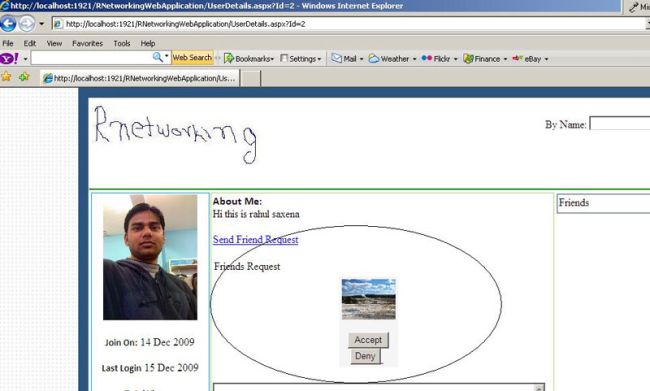Open a new blank tab
The width and height of the screenshot is (650, 391).
(251, 78)
